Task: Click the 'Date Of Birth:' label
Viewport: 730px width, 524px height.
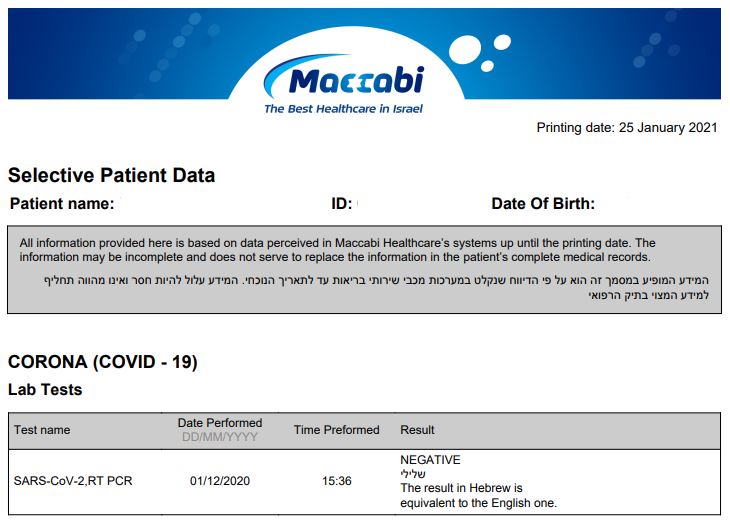Action: click(543, 204)
